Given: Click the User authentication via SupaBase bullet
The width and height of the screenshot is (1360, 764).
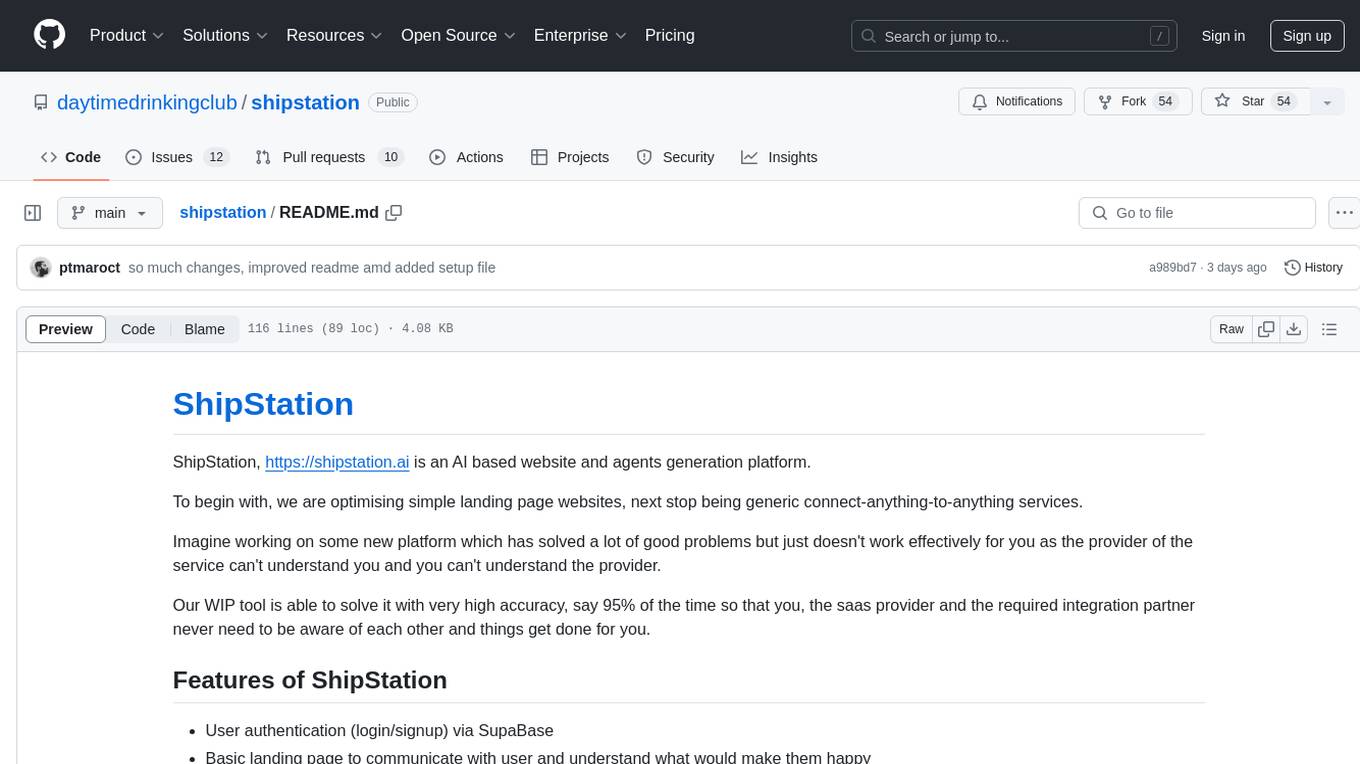Looking at the screenshot, I should [379, 731].
